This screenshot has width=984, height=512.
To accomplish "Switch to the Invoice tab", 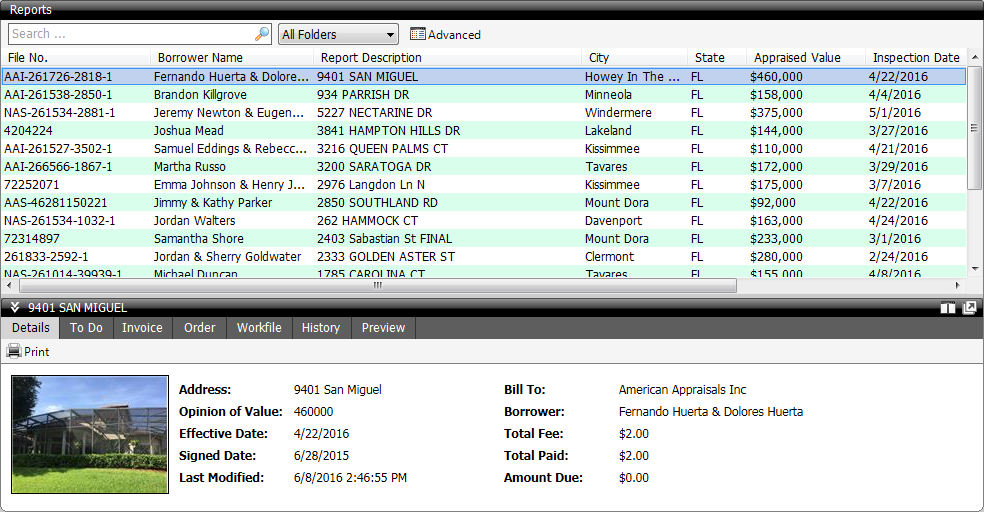I will tap(142, 328).
